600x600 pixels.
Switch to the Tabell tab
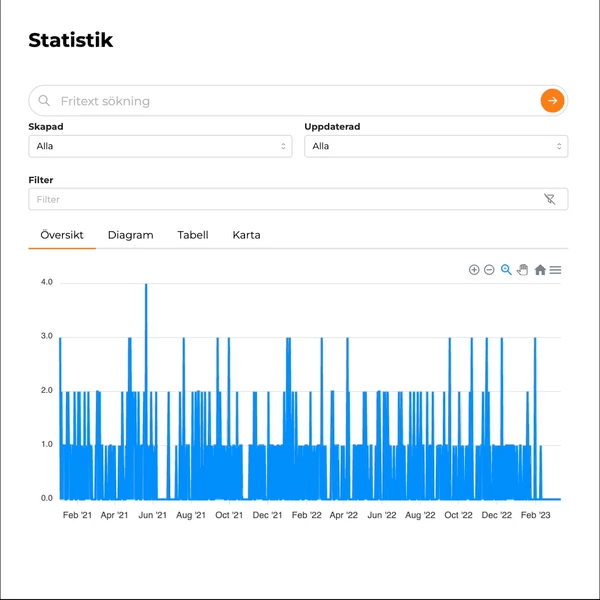(x=193, y=235)
